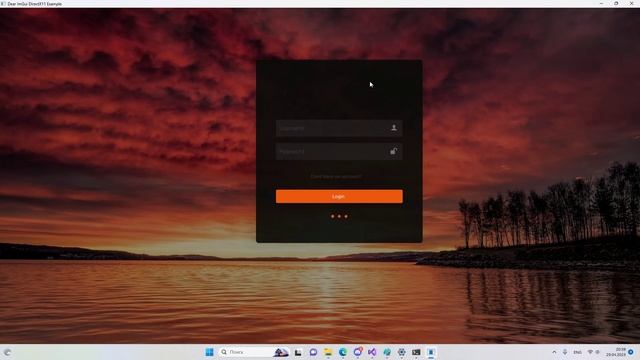Open Task View from the taskbar

[298, 352]
